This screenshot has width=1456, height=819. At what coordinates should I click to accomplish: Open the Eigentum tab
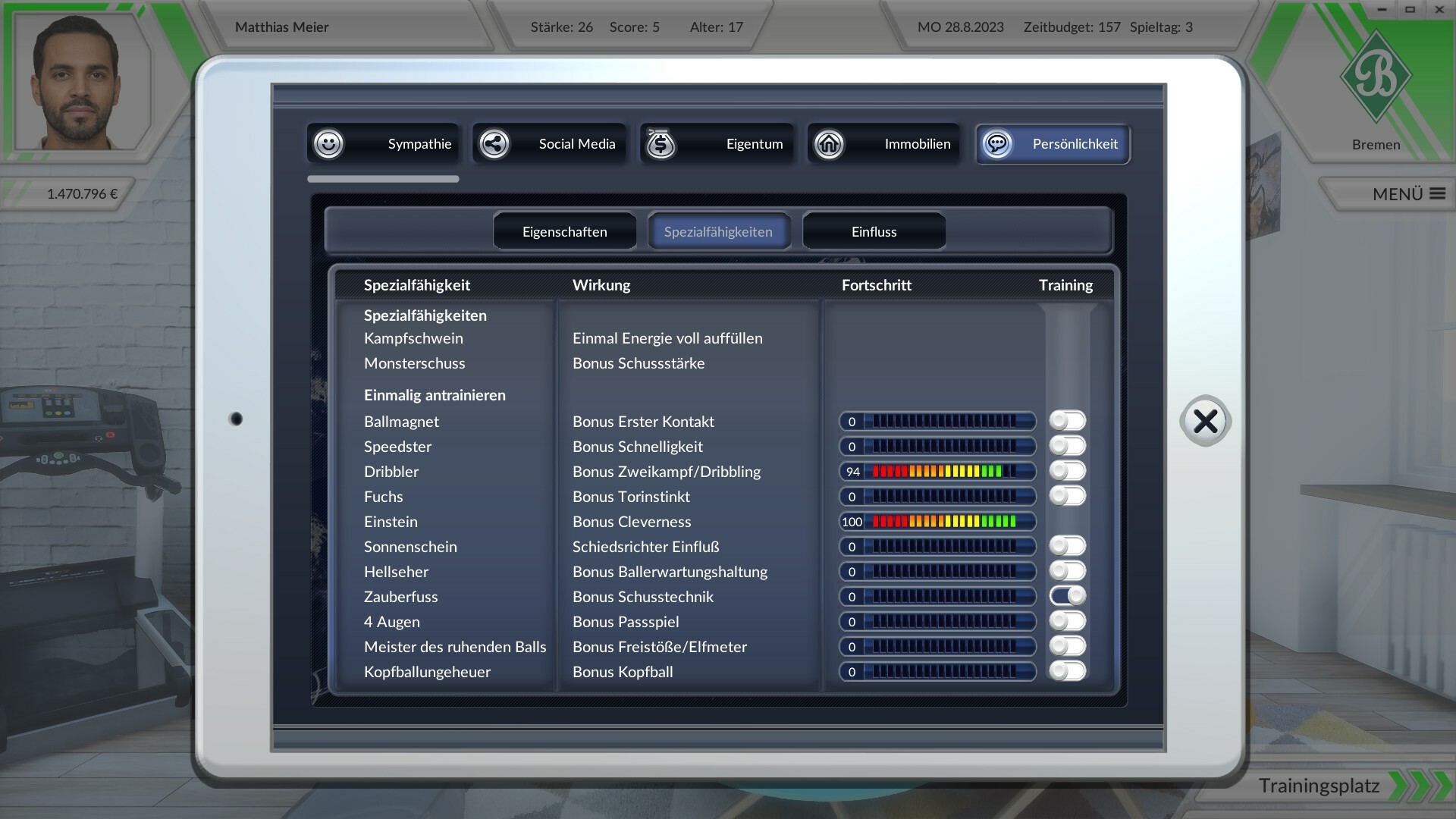717,143
